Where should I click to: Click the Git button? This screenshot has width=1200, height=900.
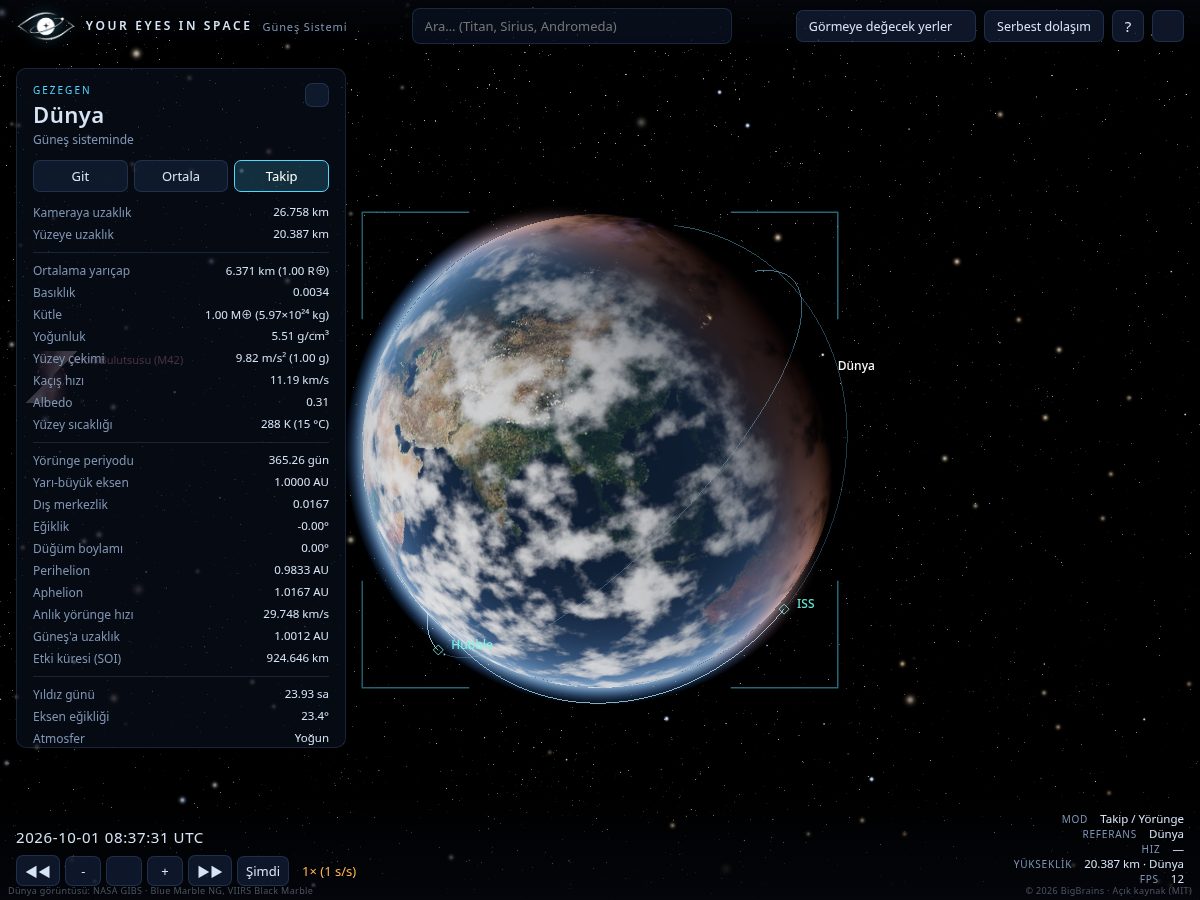click(80, 176)
